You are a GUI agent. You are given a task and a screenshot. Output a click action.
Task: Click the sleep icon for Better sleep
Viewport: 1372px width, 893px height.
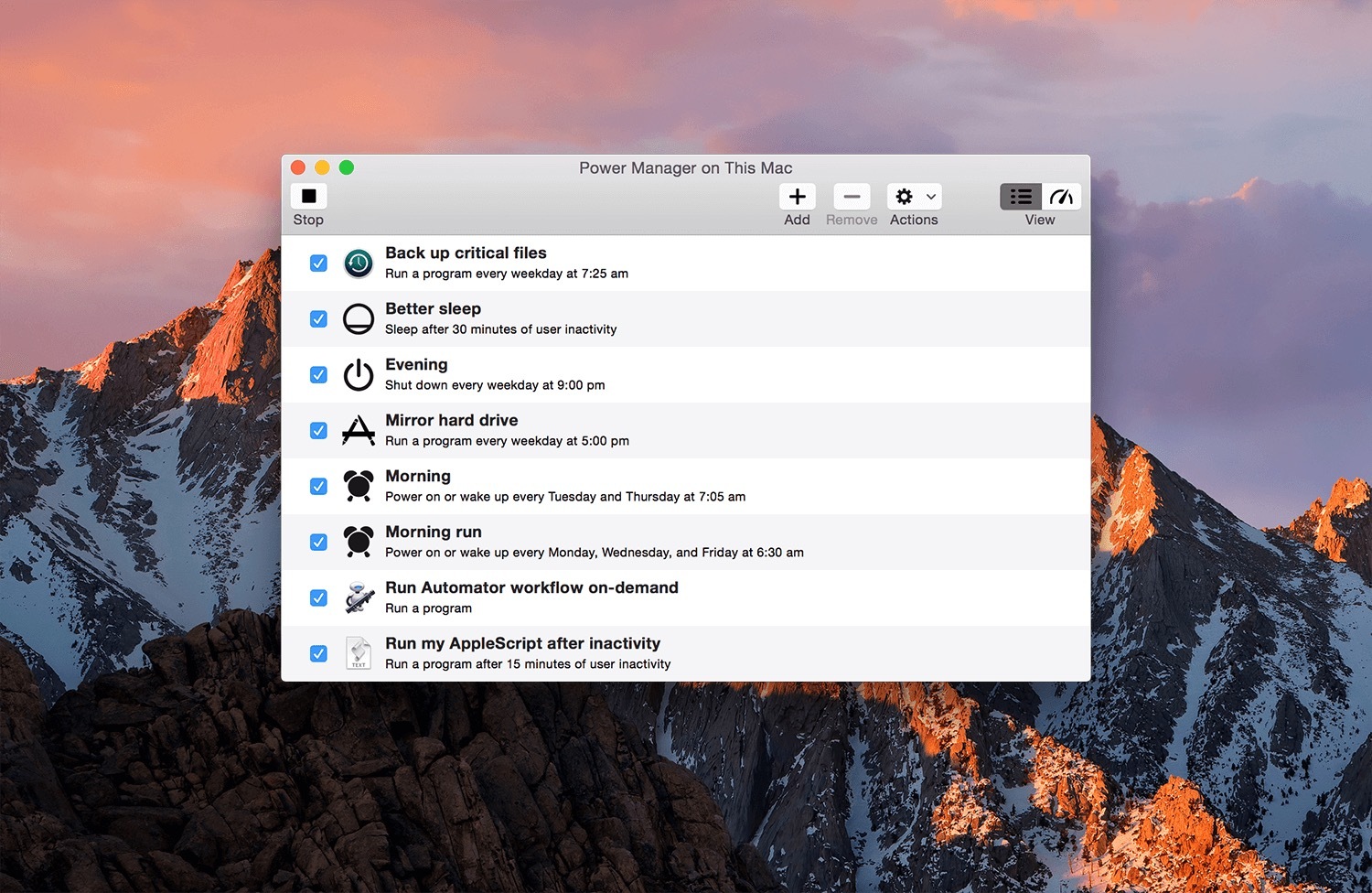click(359, 319)
